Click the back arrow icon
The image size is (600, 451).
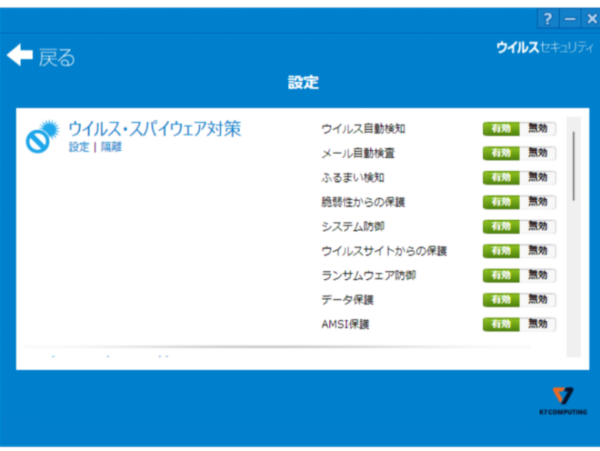tap(20, 55)
